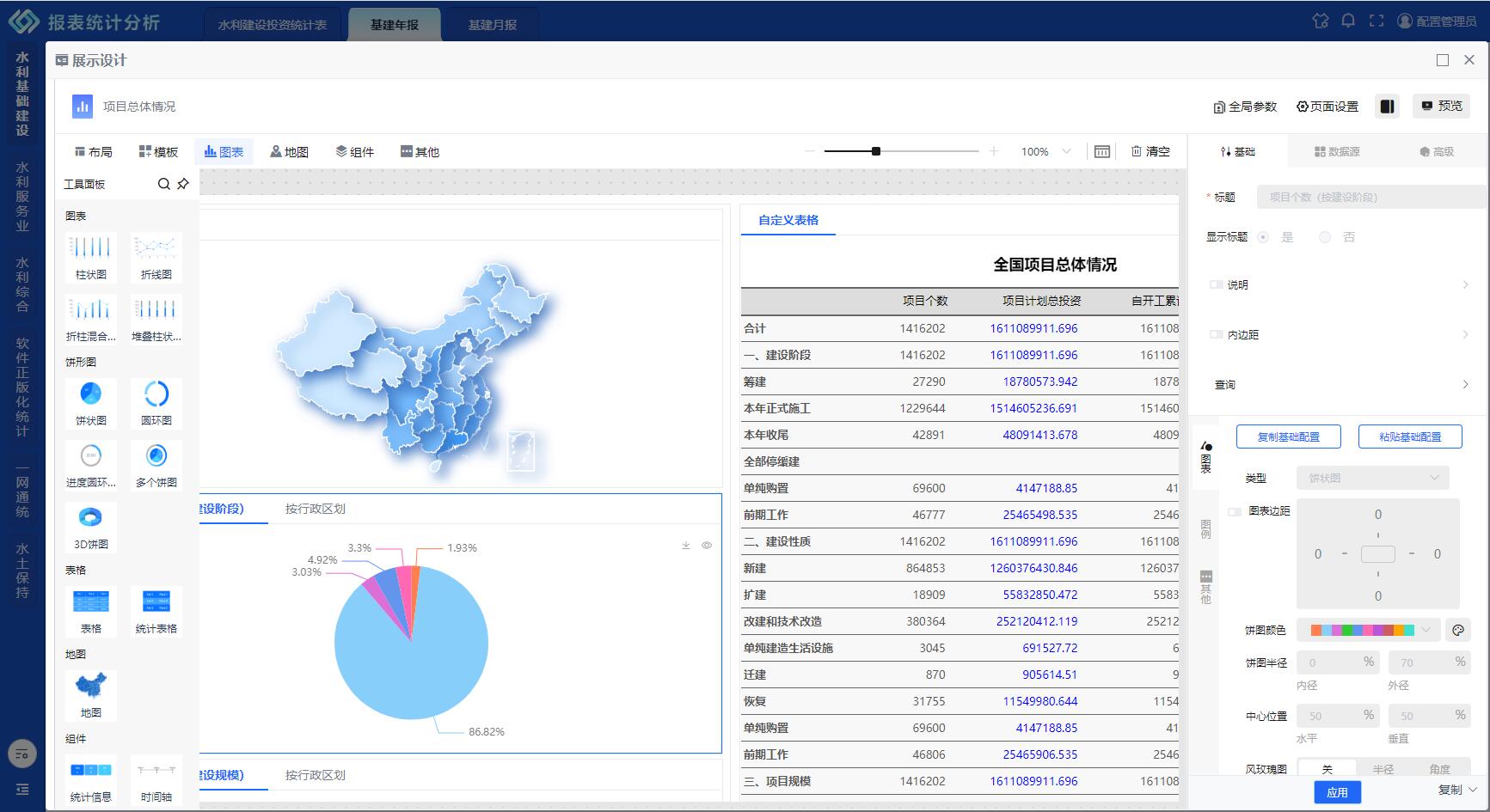This screenshot has height=812, width=1490.
Task: Click 粘贴基础配置 button
Action: (x=1410, y=437)
